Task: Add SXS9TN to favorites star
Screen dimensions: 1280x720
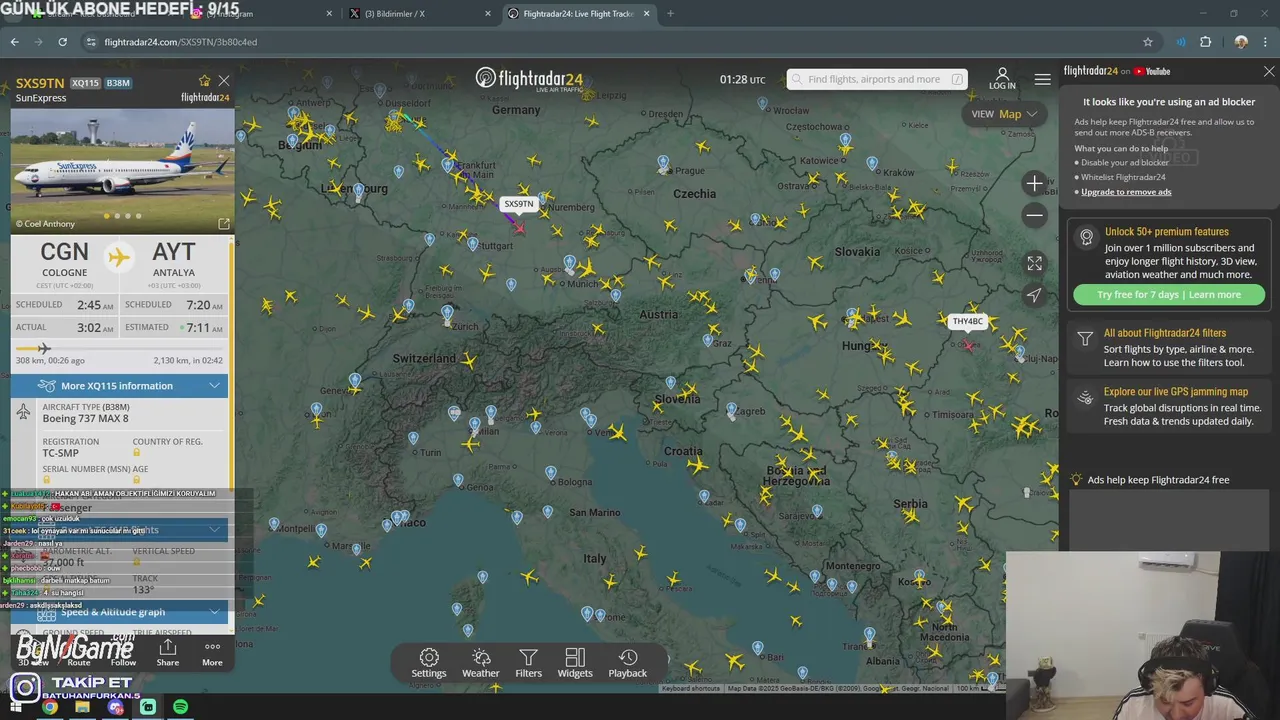Action: coord(205,81)
